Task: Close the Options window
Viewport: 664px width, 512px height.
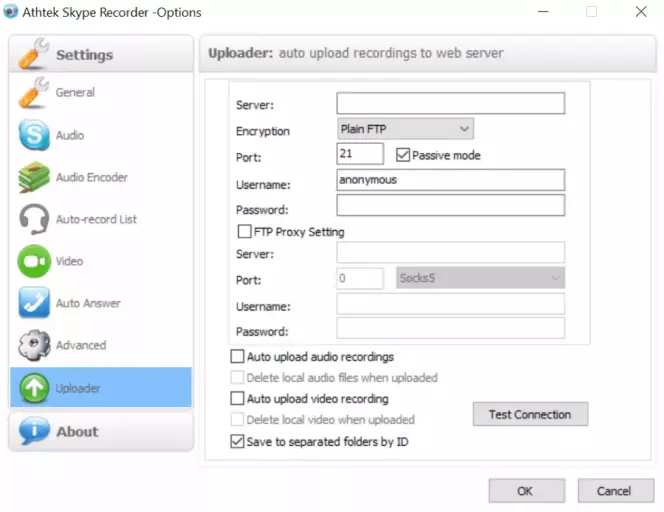Action: coord(641,11)
